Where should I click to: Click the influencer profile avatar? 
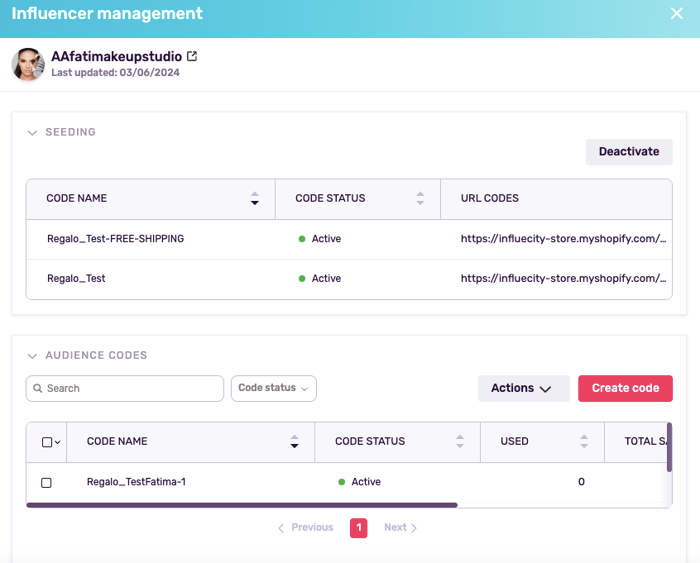click(28, 64)
